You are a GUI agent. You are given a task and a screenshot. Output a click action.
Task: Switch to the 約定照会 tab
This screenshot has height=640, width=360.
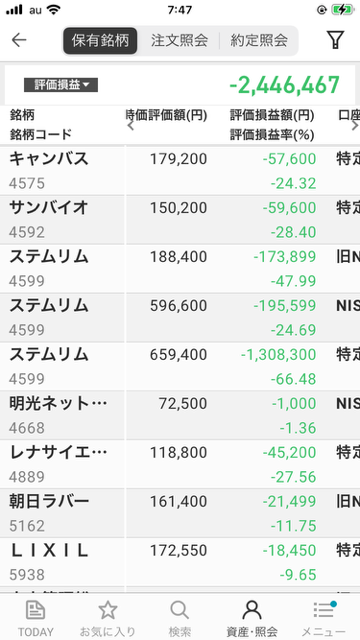click(x=259, y=40)
